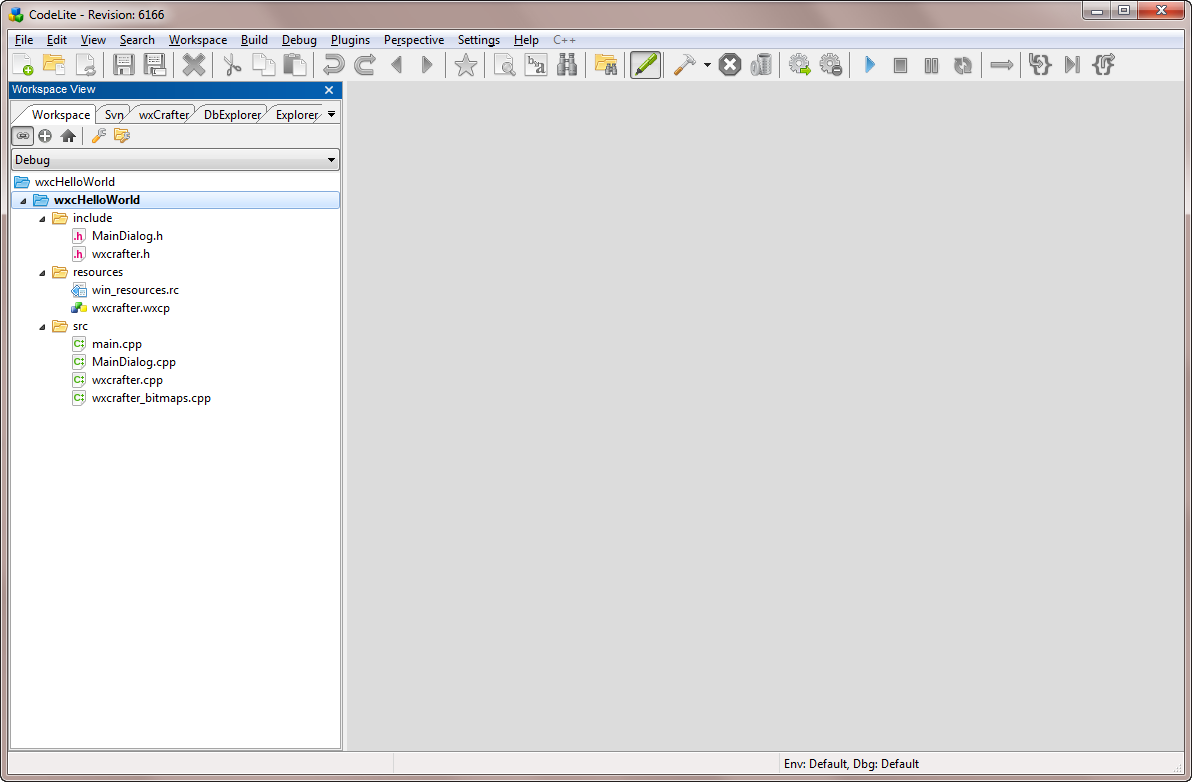The image size is (1192, 782).
Task: Pause the debugger with the pause icon
Action: pyautogui.click(x=931, y=65)
